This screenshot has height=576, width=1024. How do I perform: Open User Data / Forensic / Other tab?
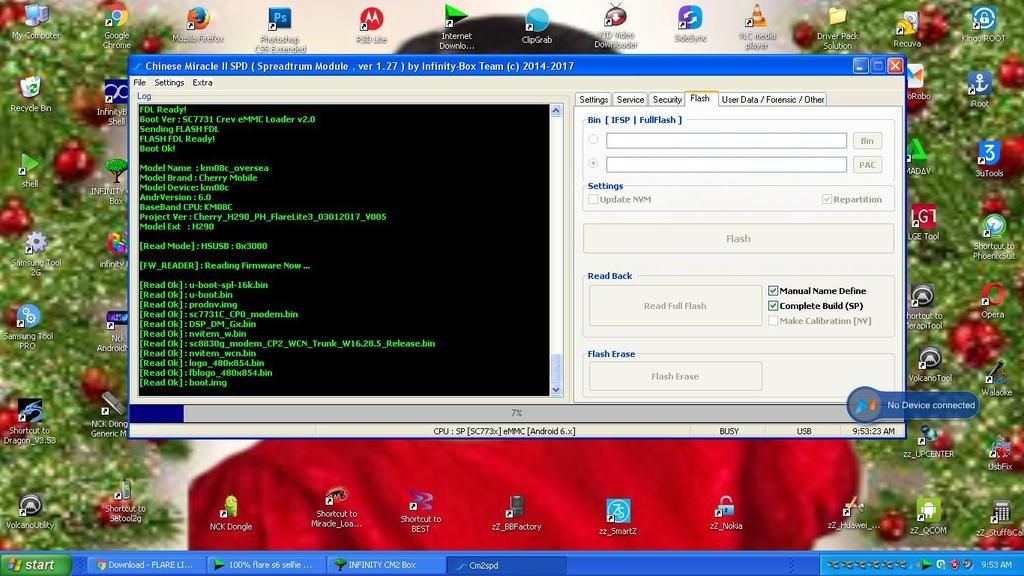pos(773,99)
